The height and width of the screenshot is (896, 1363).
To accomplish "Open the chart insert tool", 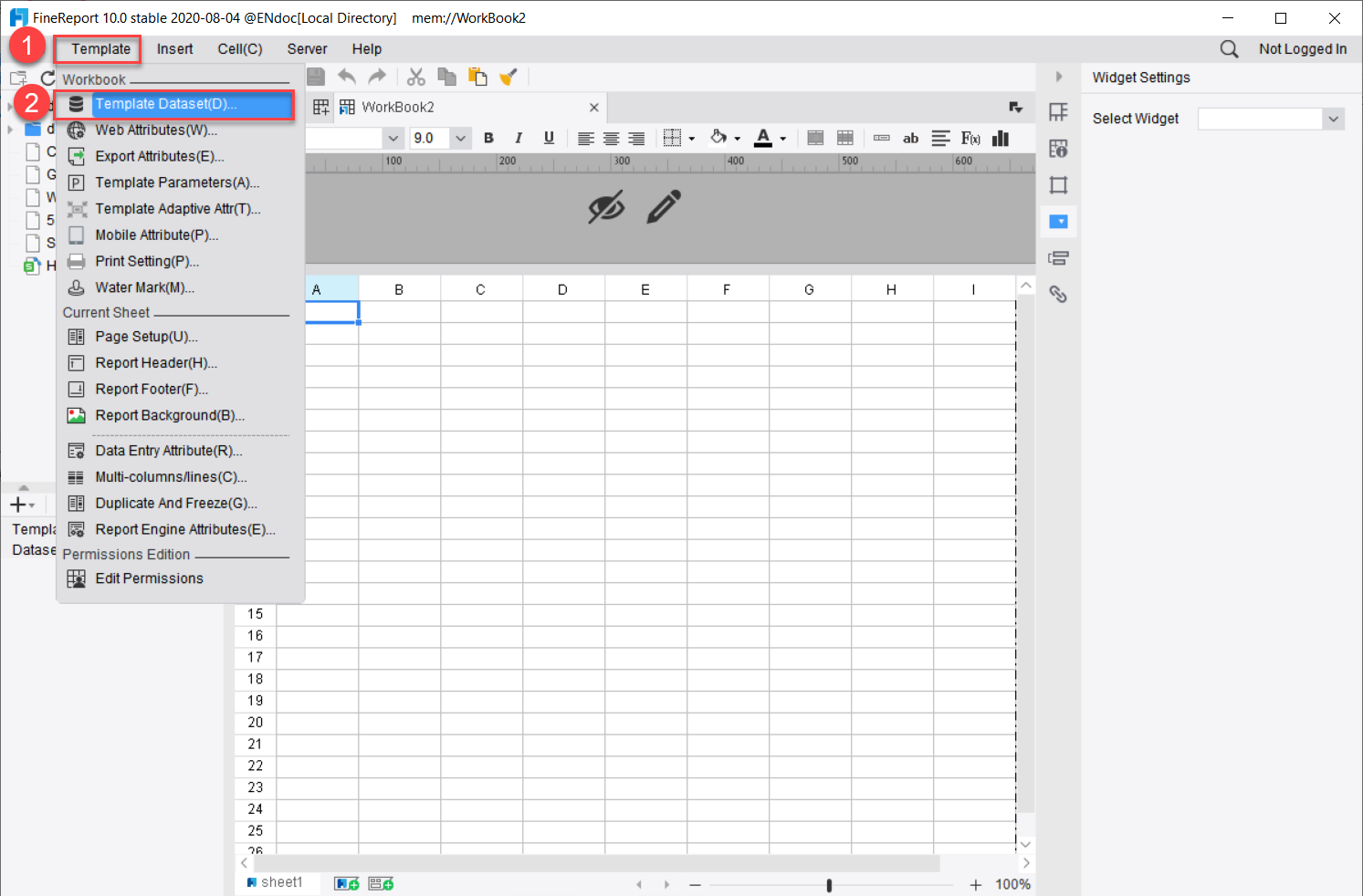I will pyautogui.click(x=1000, y=138).
